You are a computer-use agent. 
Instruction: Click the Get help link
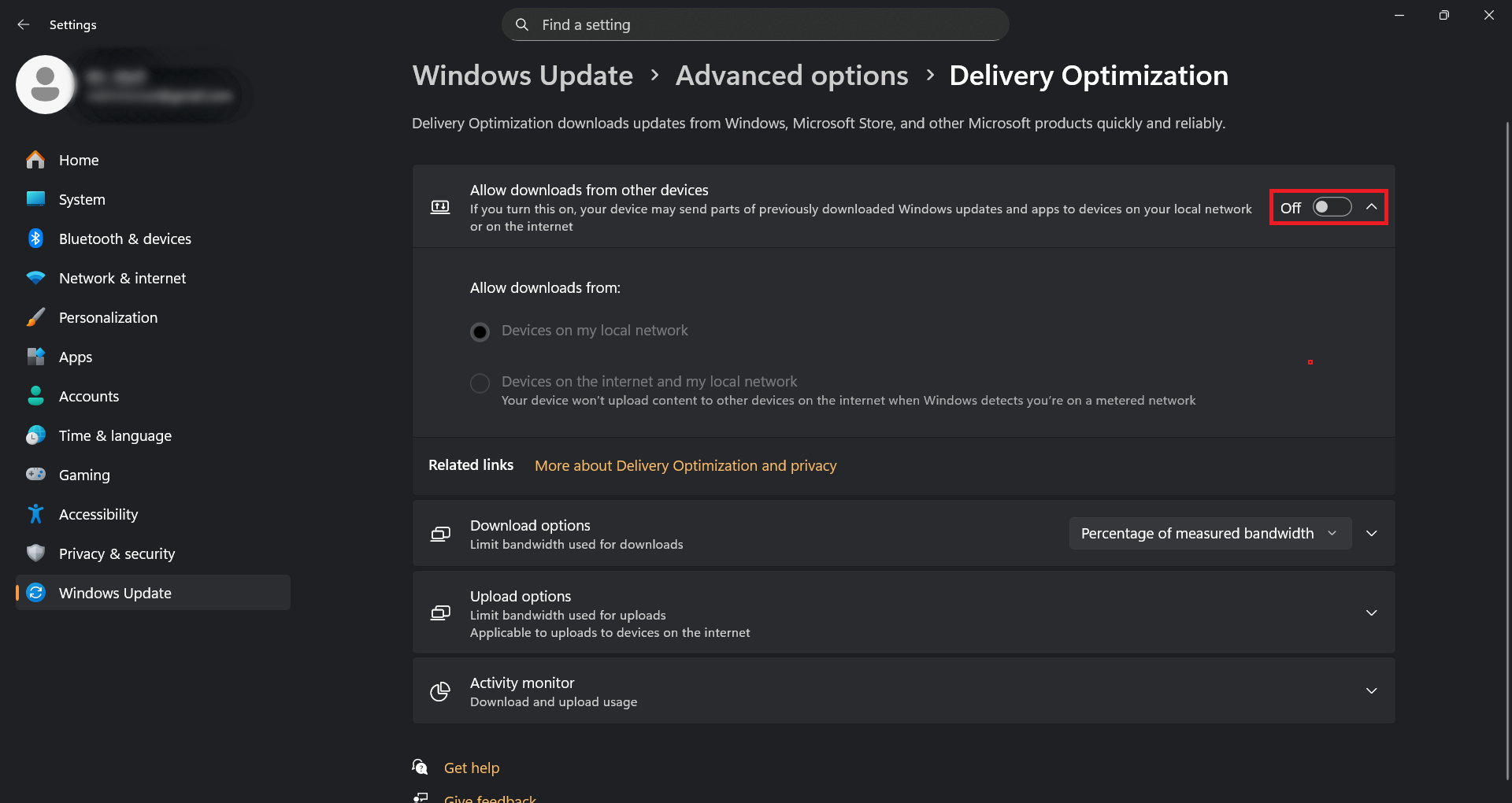click(x=472, y=768)
